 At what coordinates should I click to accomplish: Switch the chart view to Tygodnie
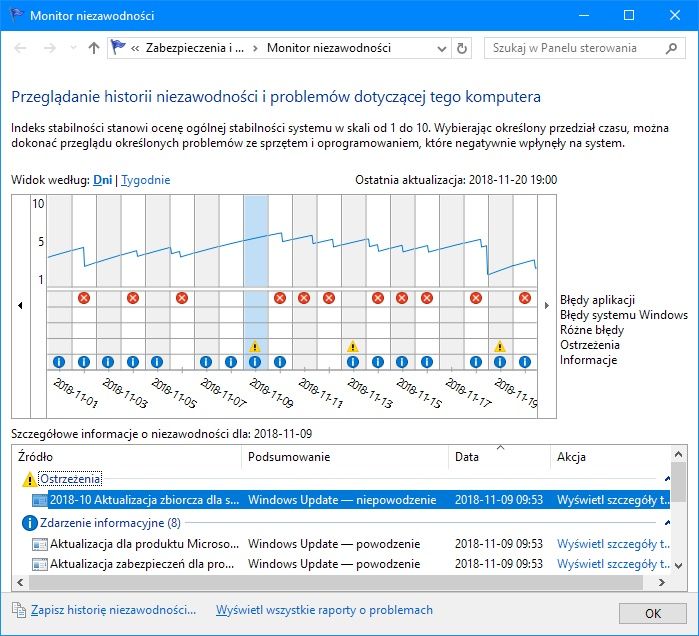click(x=146, y=180)
